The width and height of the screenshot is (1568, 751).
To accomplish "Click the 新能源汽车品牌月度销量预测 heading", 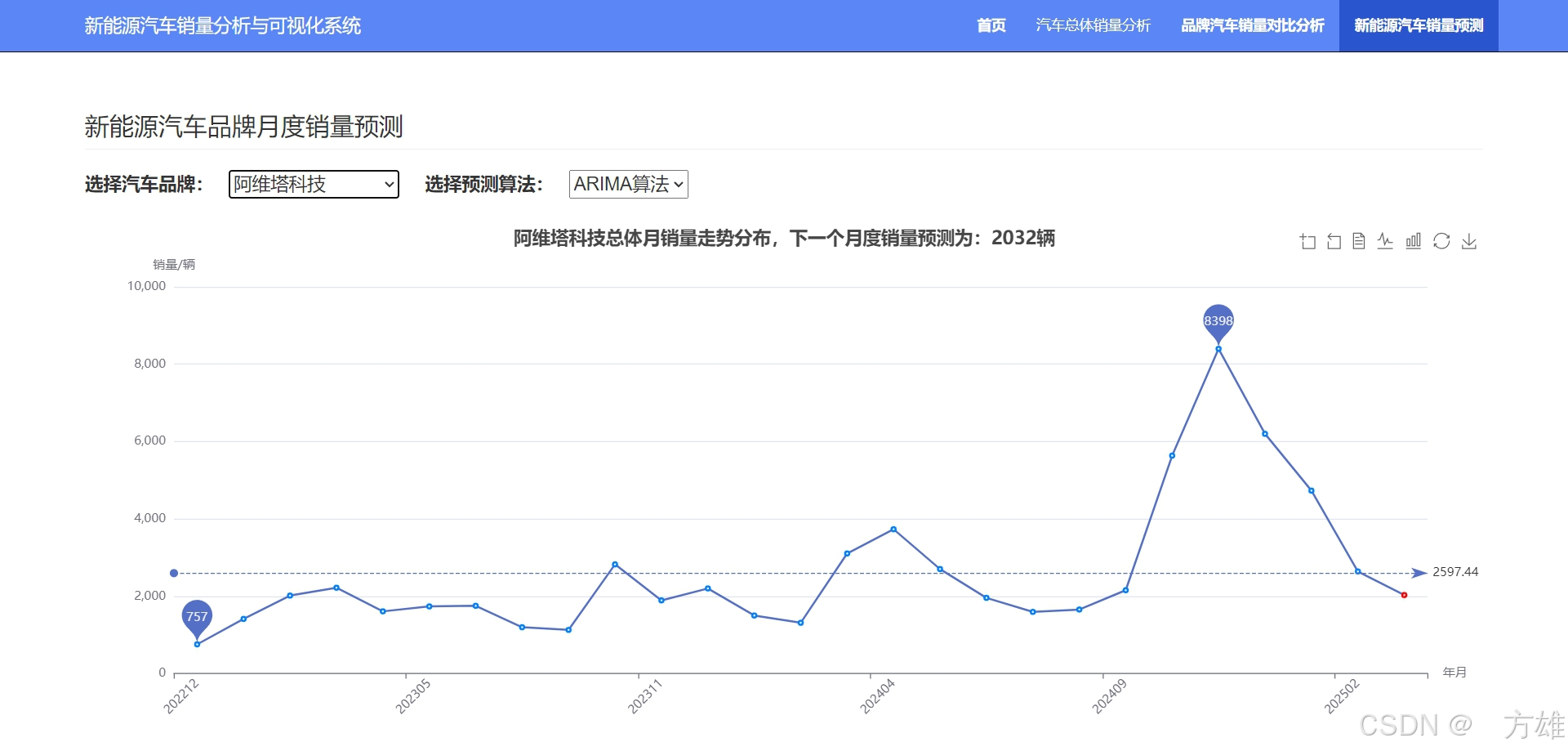I will click(243, 127).
